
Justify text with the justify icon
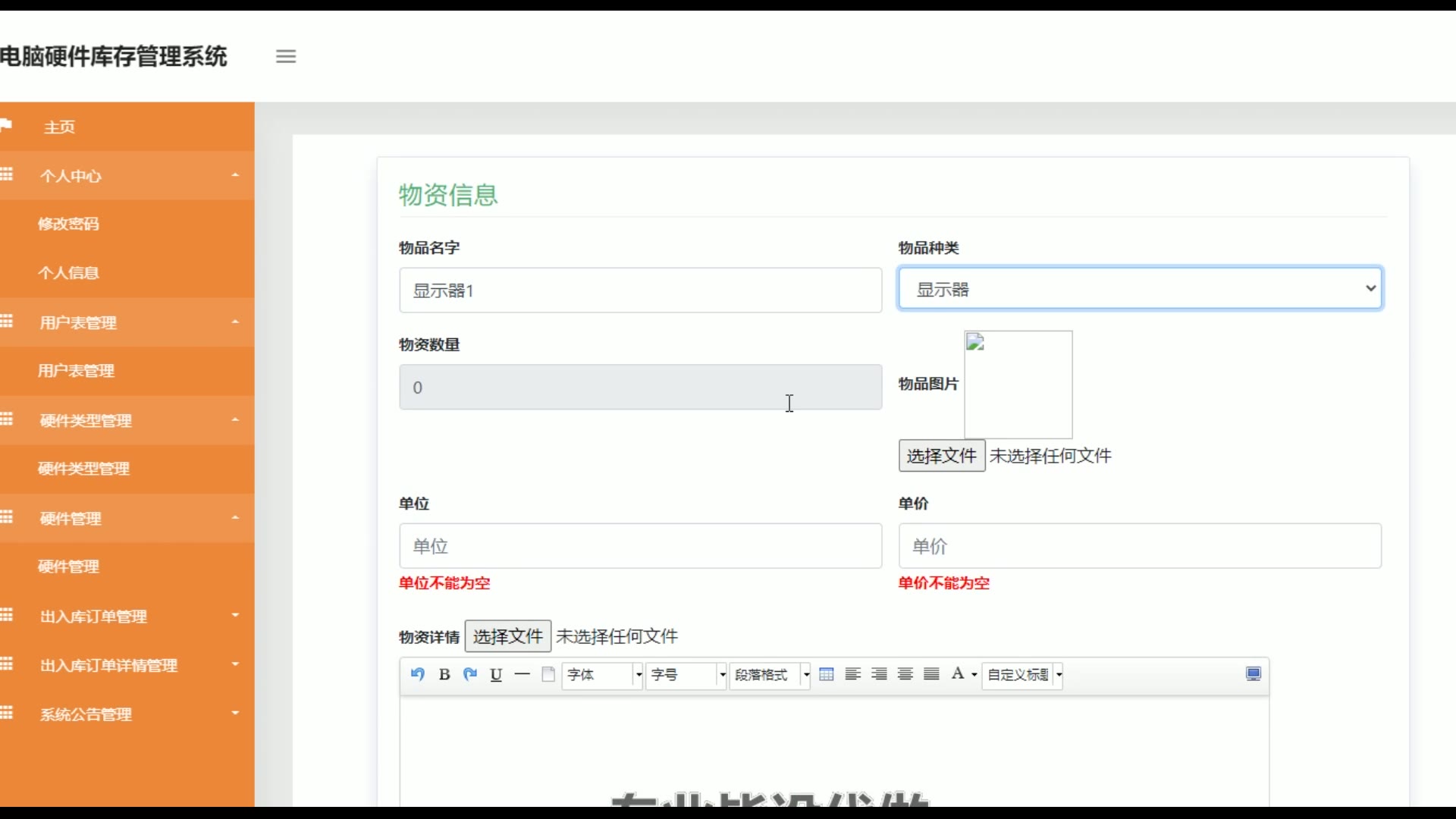(931, 674)
